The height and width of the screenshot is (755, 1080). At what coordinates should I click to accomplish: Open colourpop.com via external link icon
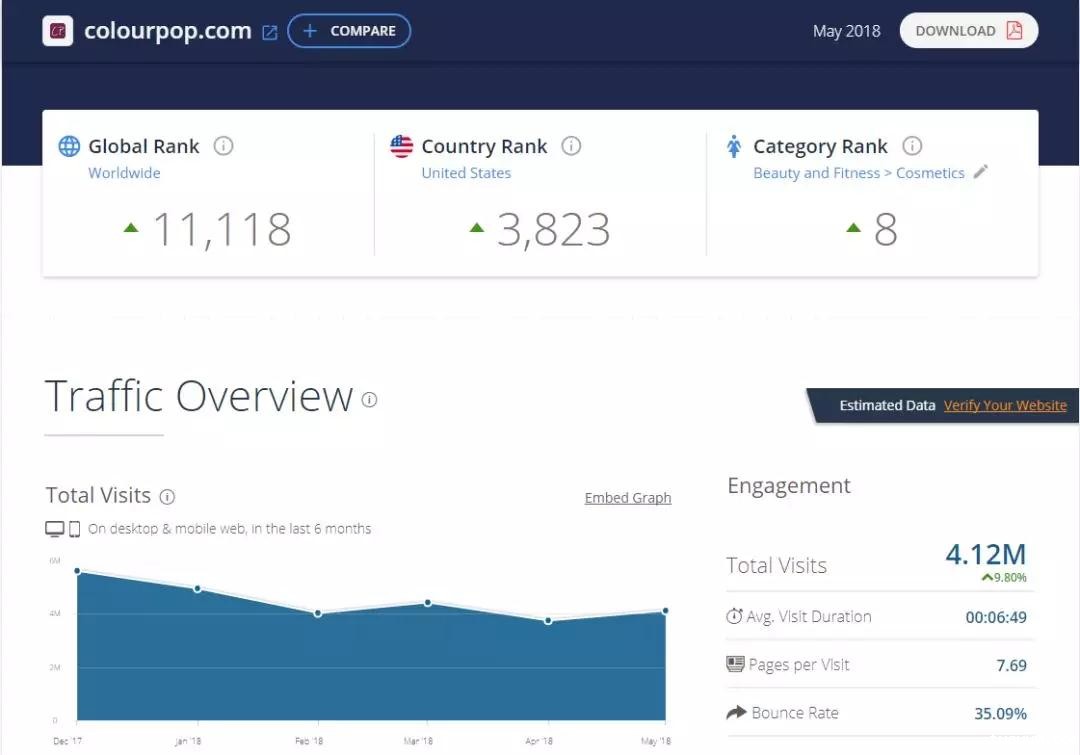pyautogui.click(x=269, y=32)
